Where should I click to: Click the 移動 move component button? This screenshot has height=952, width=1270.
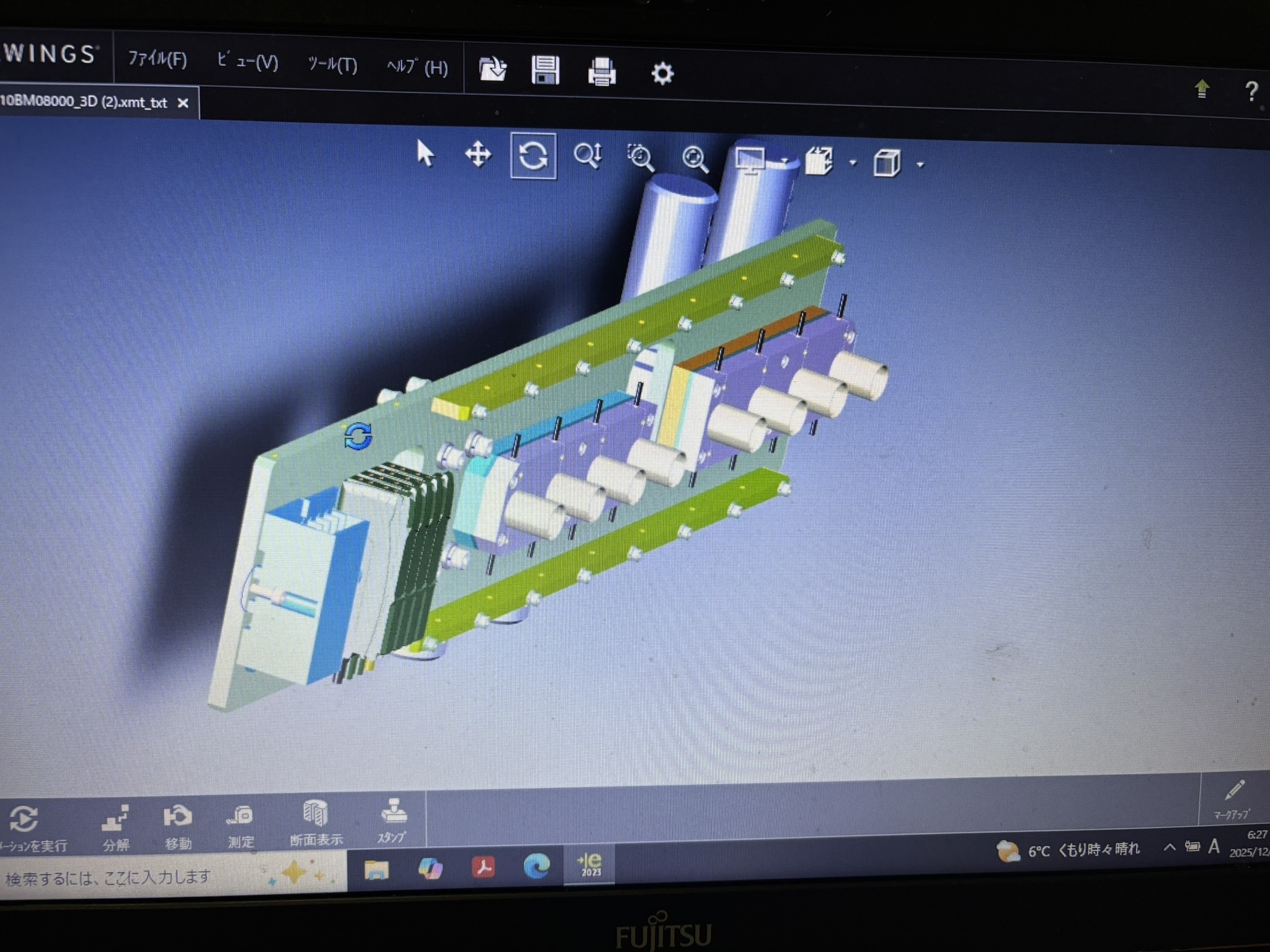[178, 826]
